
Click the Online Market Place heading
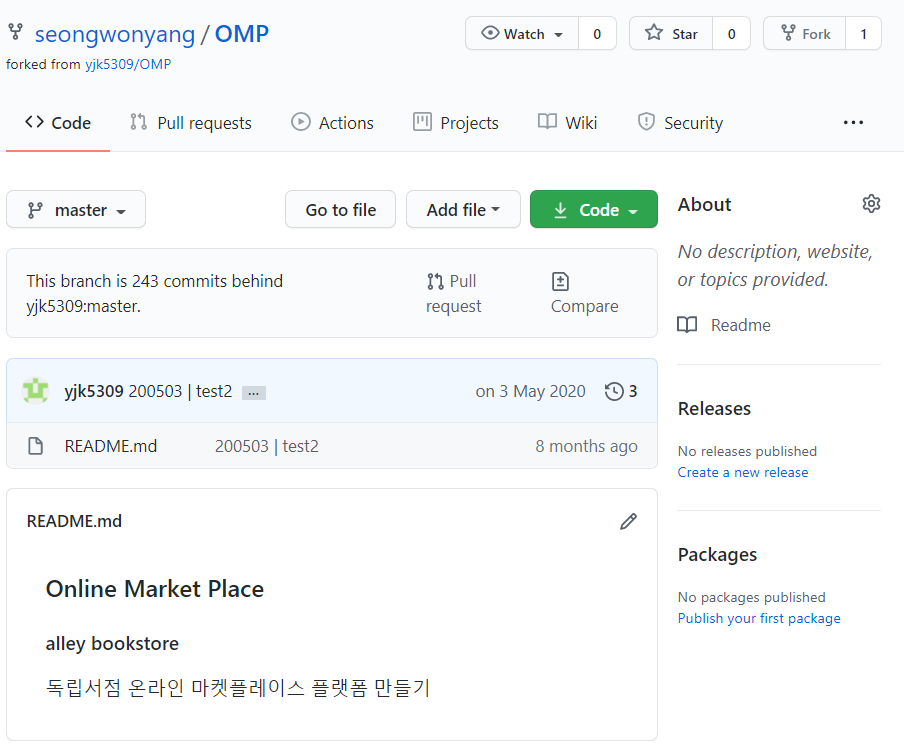[155, 589]
